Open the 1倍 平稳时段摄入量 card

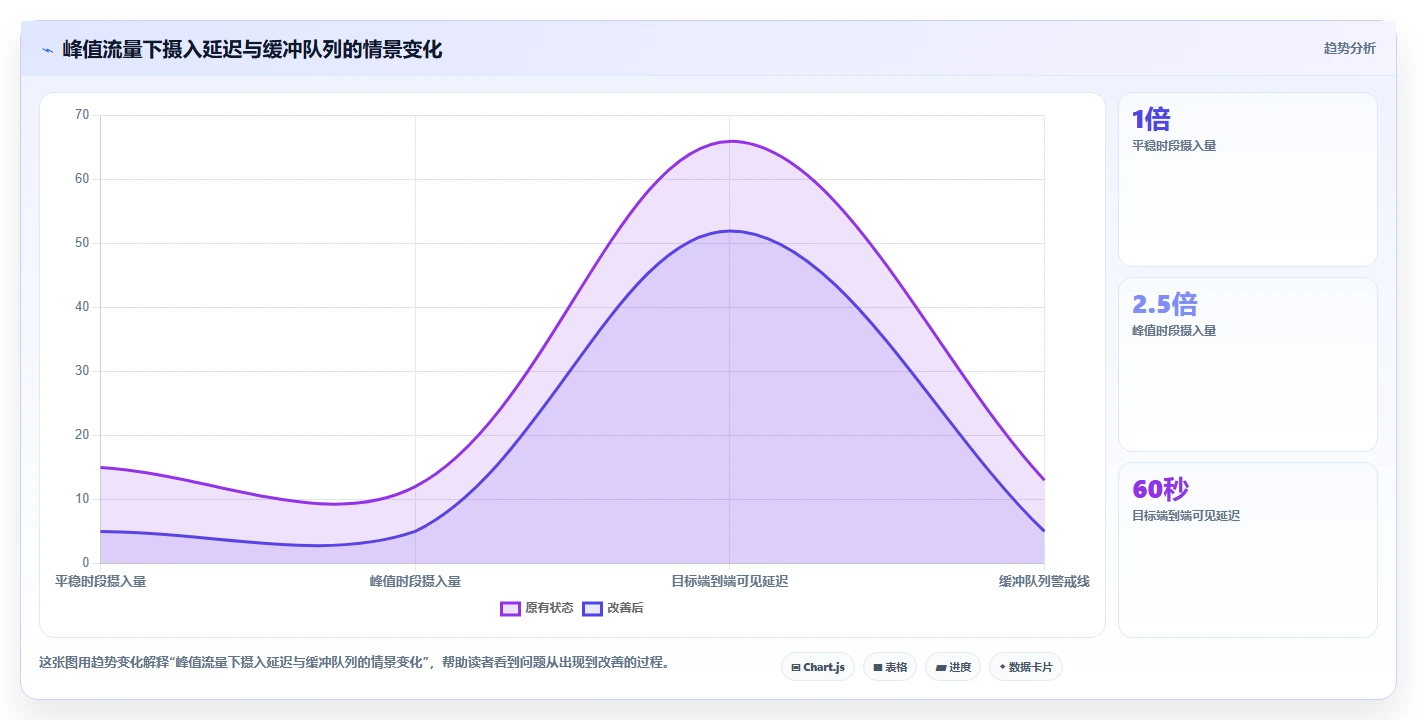click(1247, 180)
